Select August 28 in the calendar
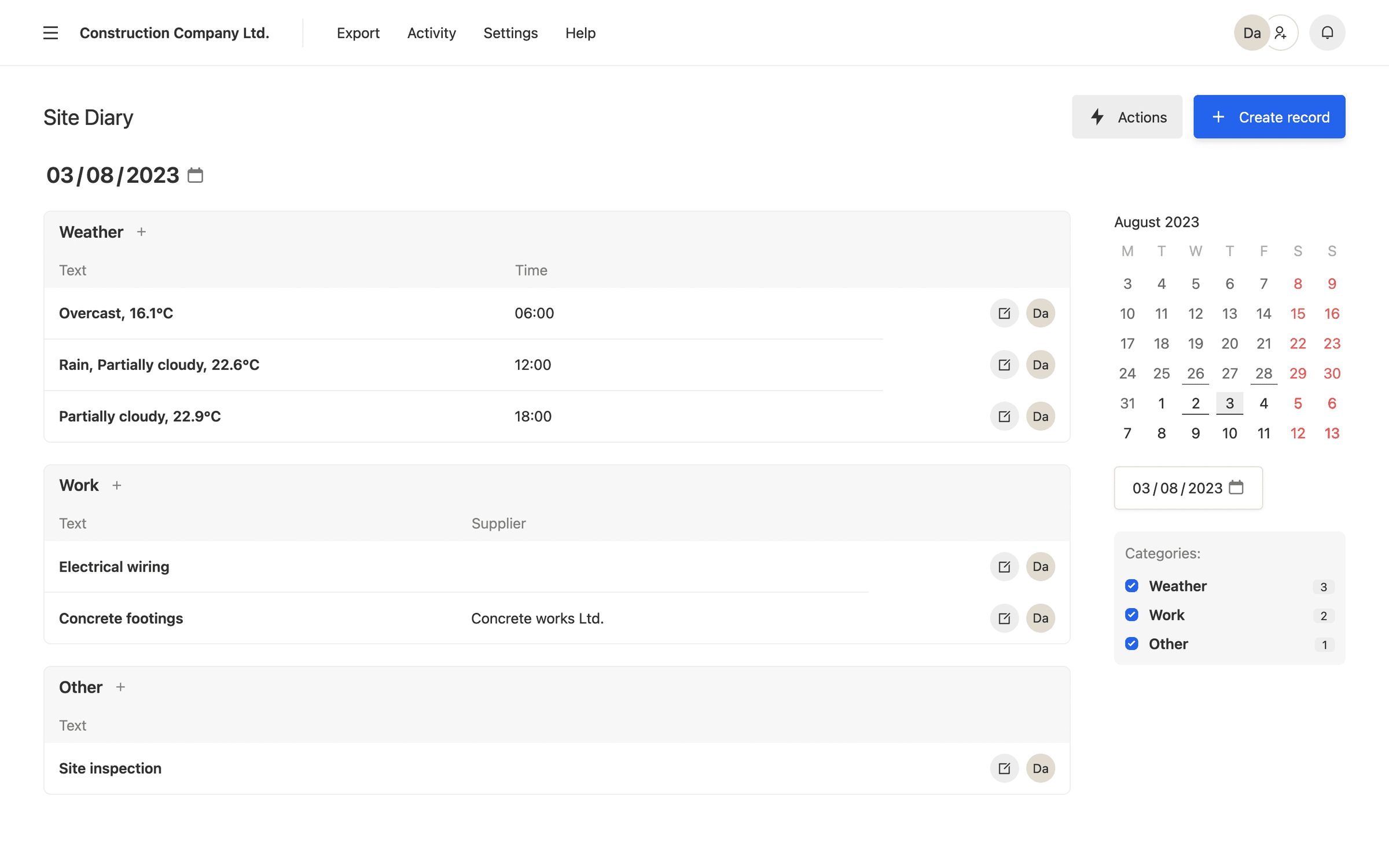 click(x=1263, y=373)
